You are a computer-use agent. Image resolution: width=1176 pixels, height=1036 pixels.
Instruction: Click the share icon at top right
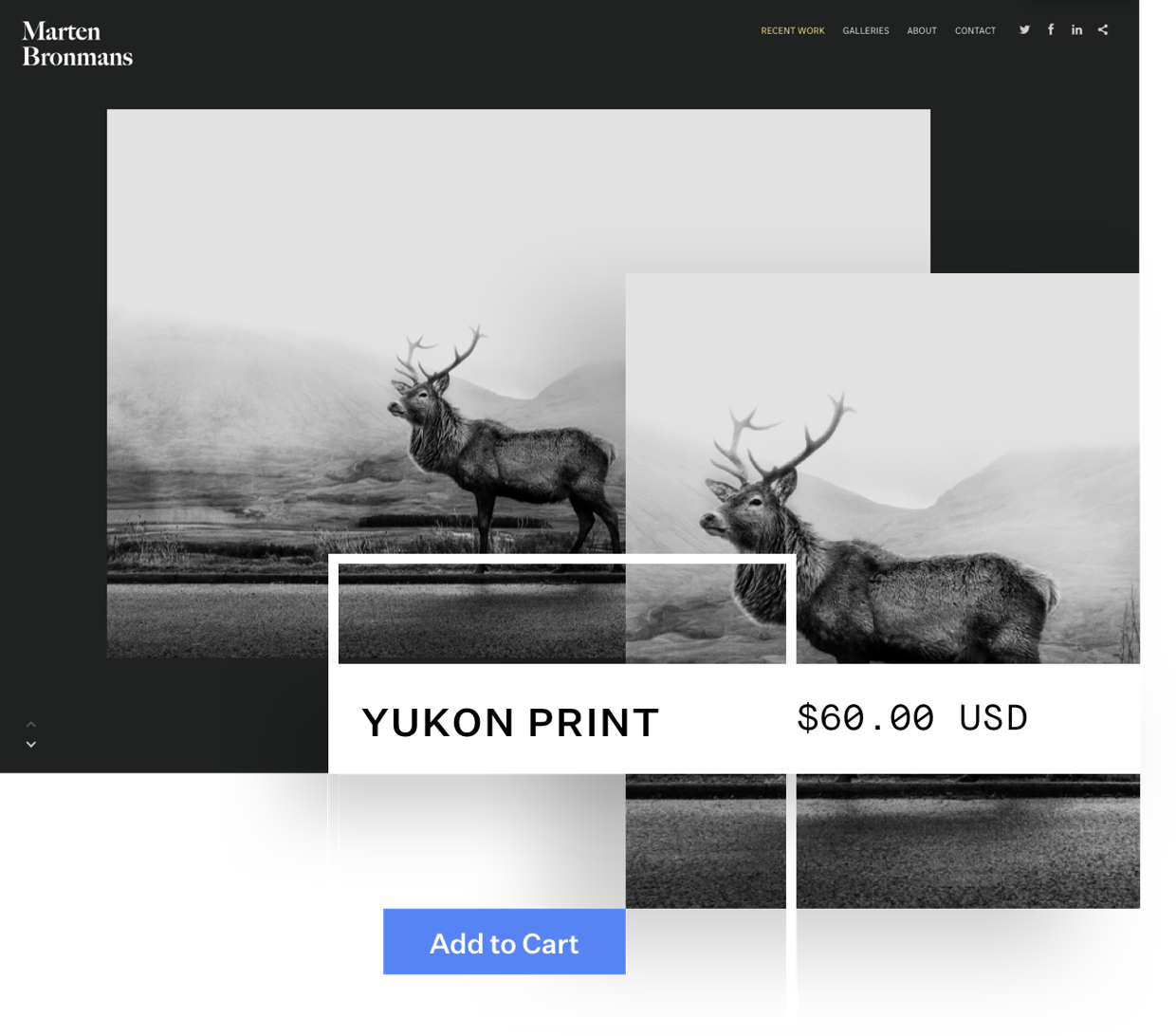(1102, 28)
